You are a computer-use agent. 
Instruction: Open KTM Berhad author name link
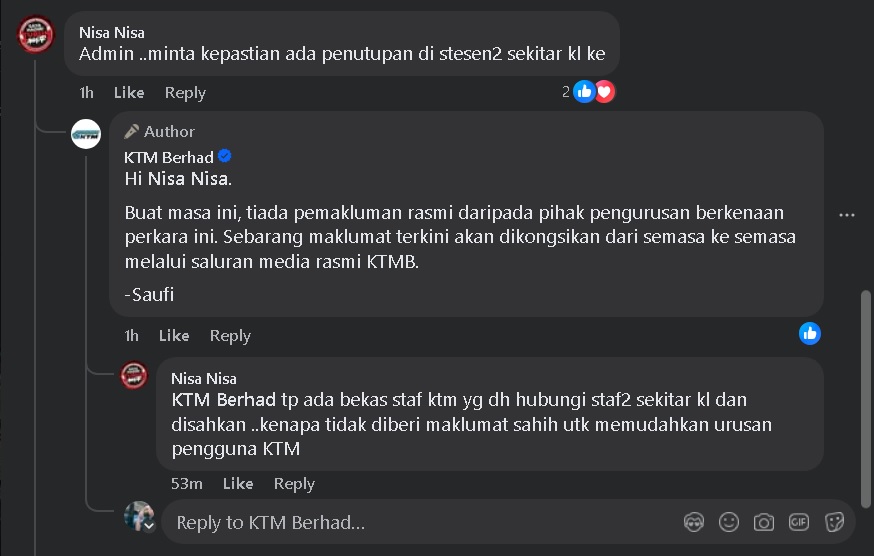(168, 157)
